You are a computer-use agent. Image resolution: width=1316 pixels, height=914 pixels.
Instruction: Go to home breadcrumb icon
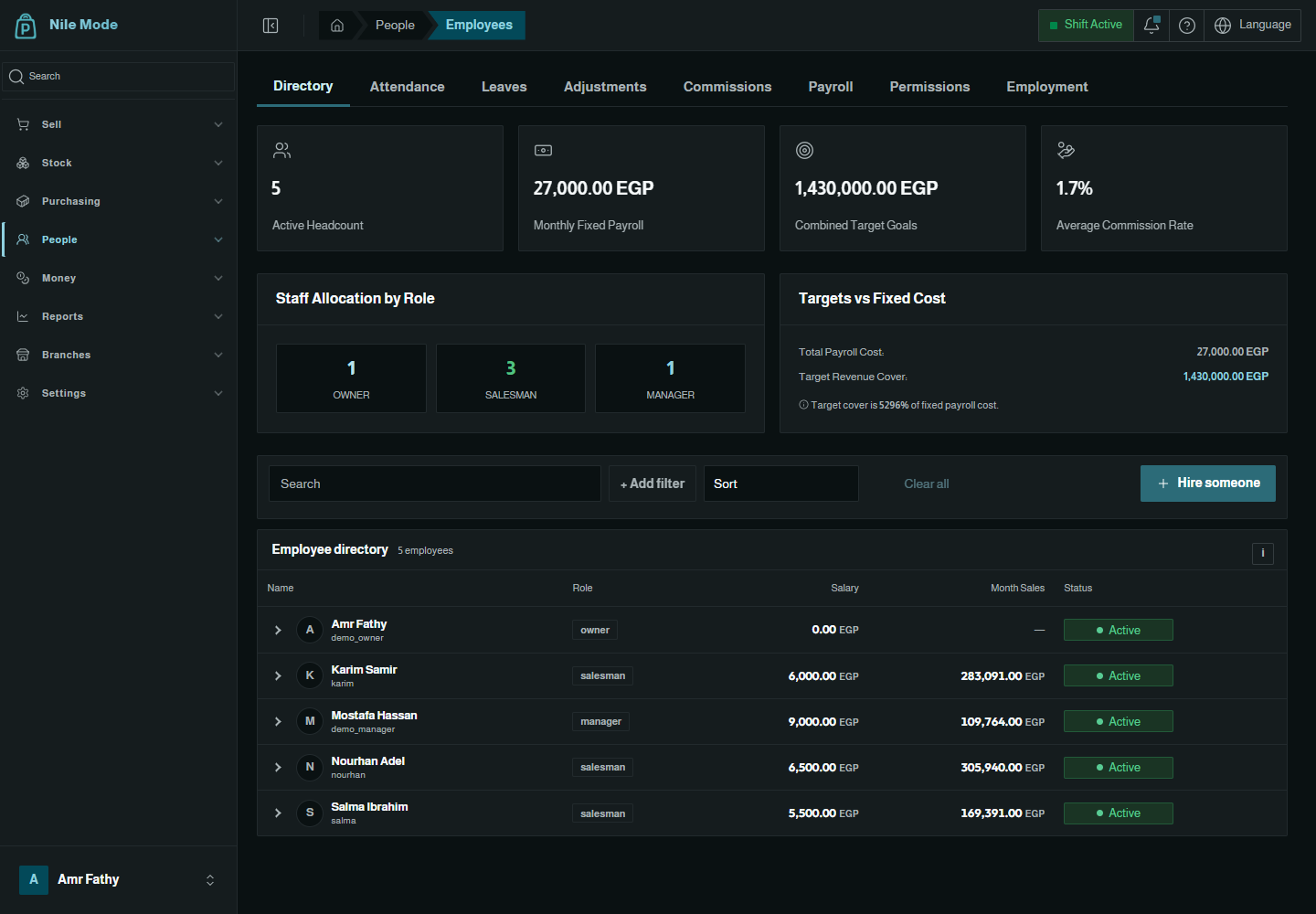click(x=337, y=26)
